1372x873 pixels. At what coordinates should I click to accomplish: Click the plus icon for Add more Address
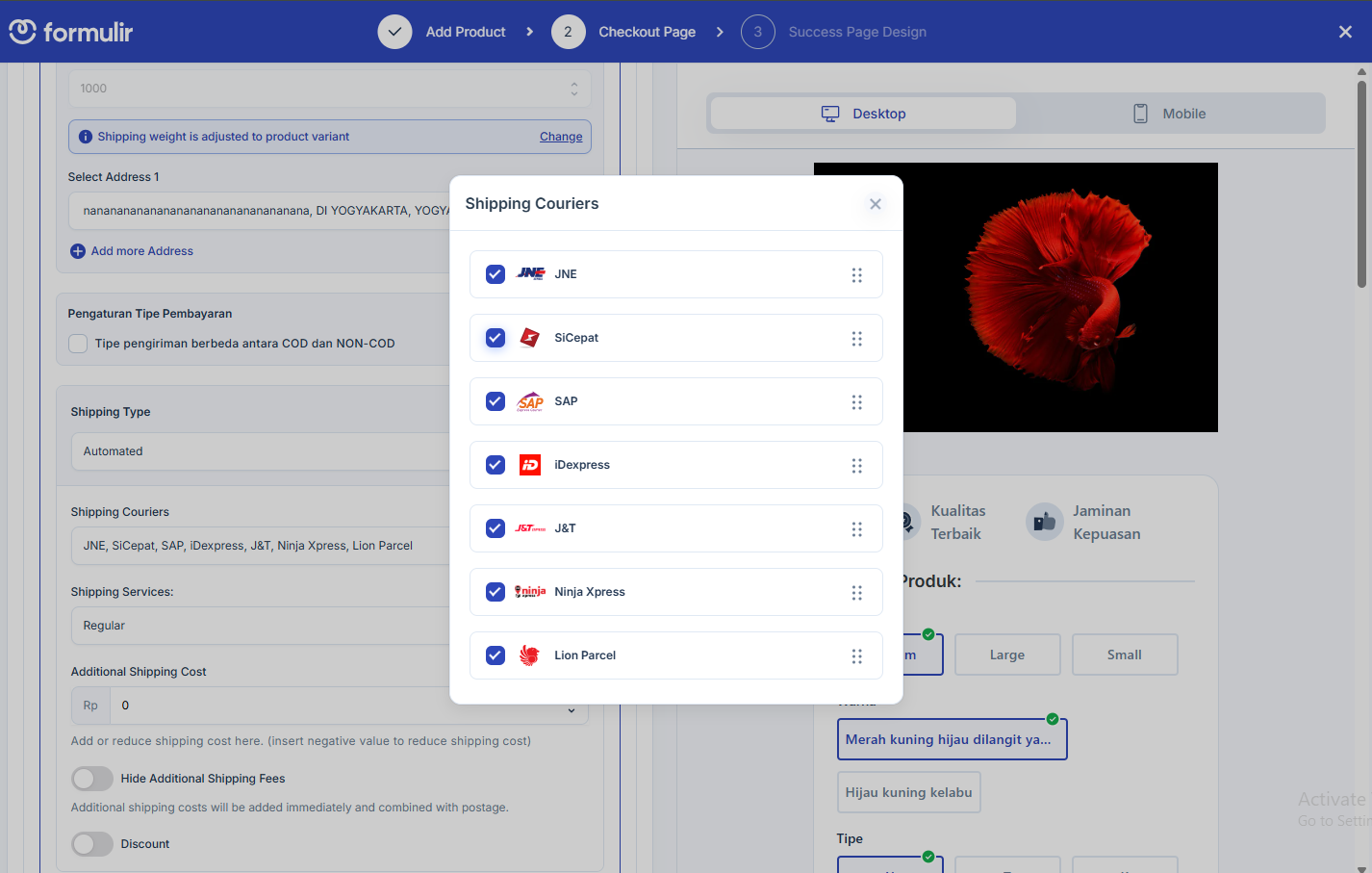[x=78, y=251]
